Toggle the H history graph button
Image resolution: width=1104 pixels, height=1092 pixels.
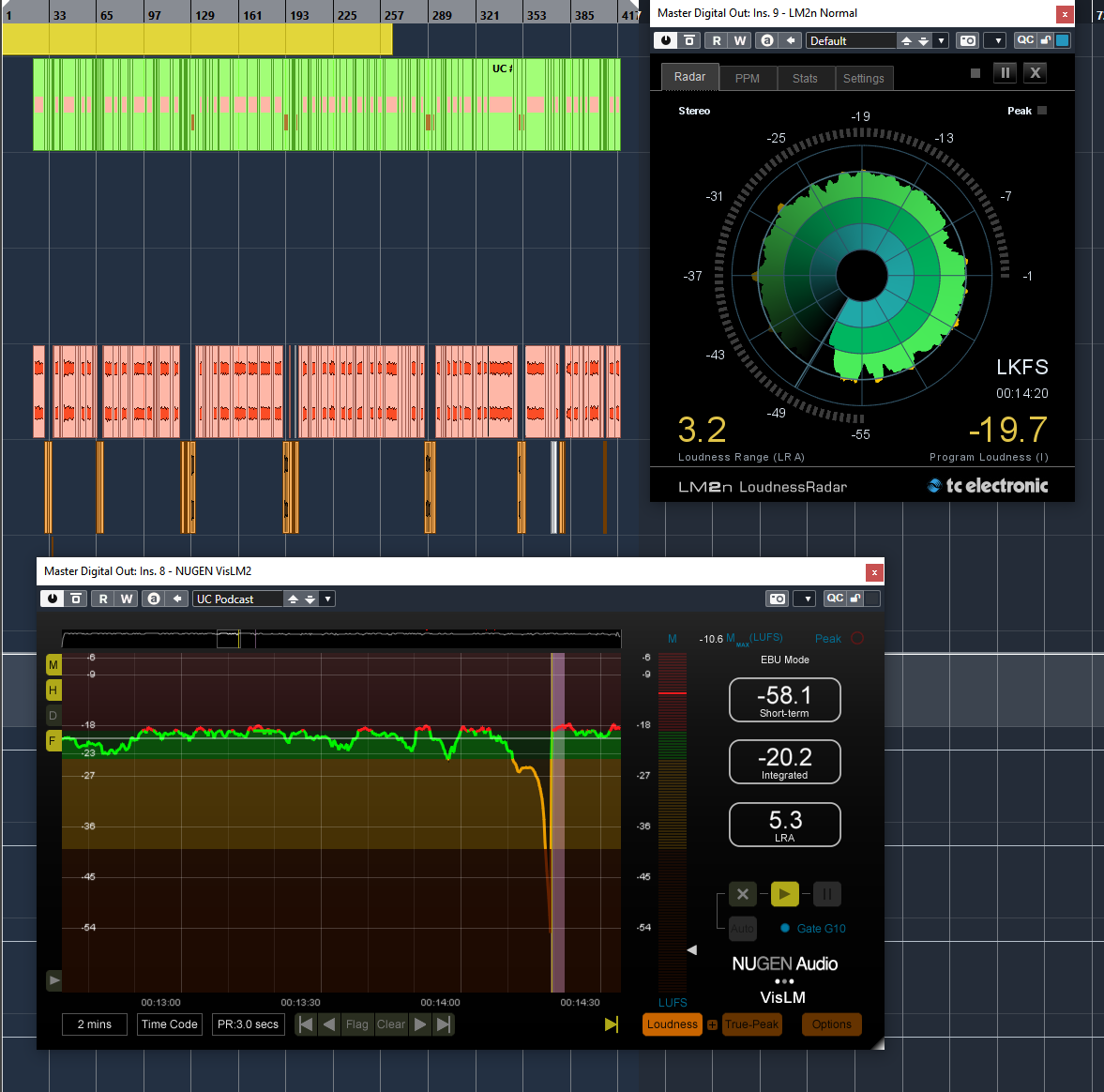(53, 690)
